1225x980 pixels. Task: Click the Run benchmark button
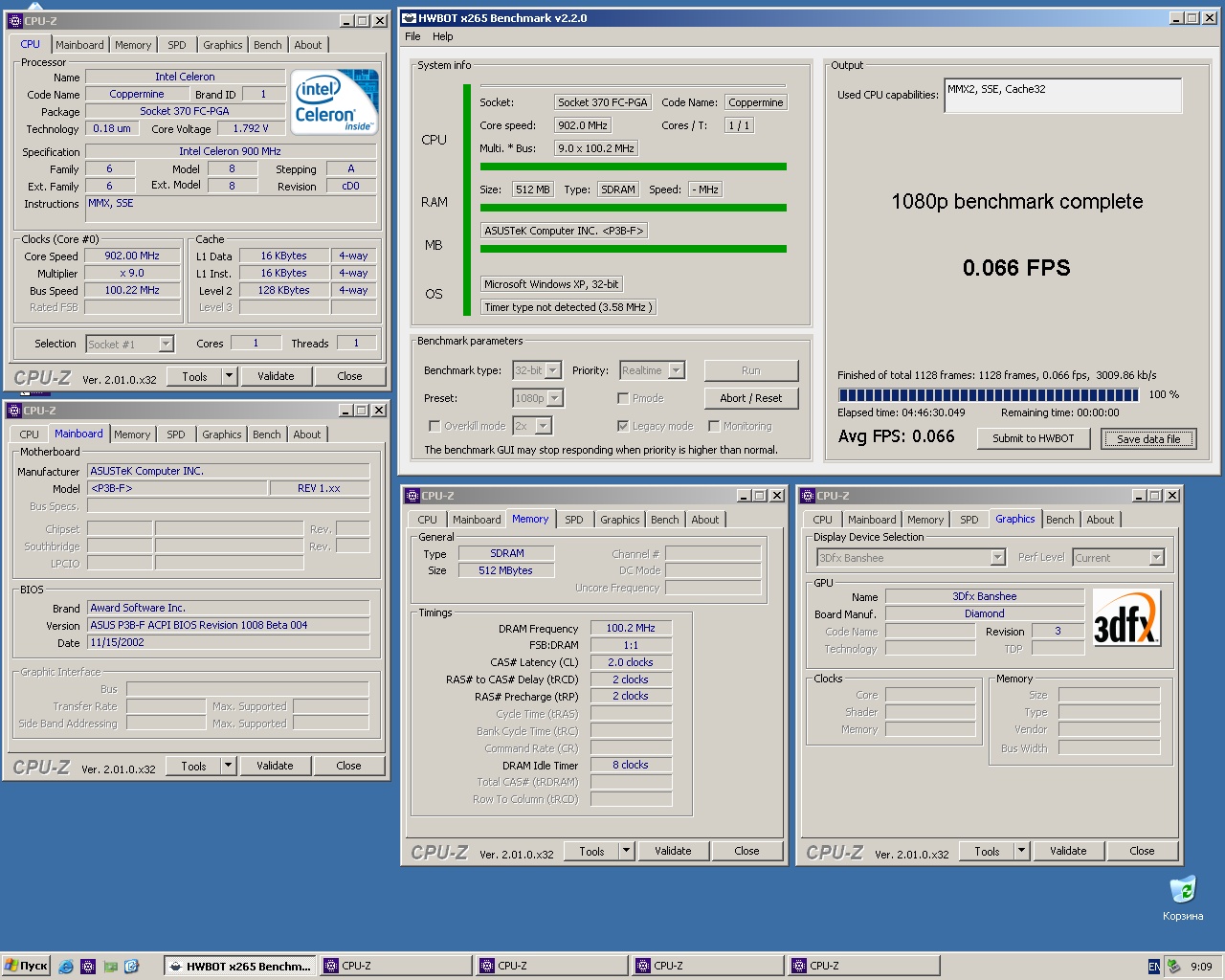click(751, 370)
